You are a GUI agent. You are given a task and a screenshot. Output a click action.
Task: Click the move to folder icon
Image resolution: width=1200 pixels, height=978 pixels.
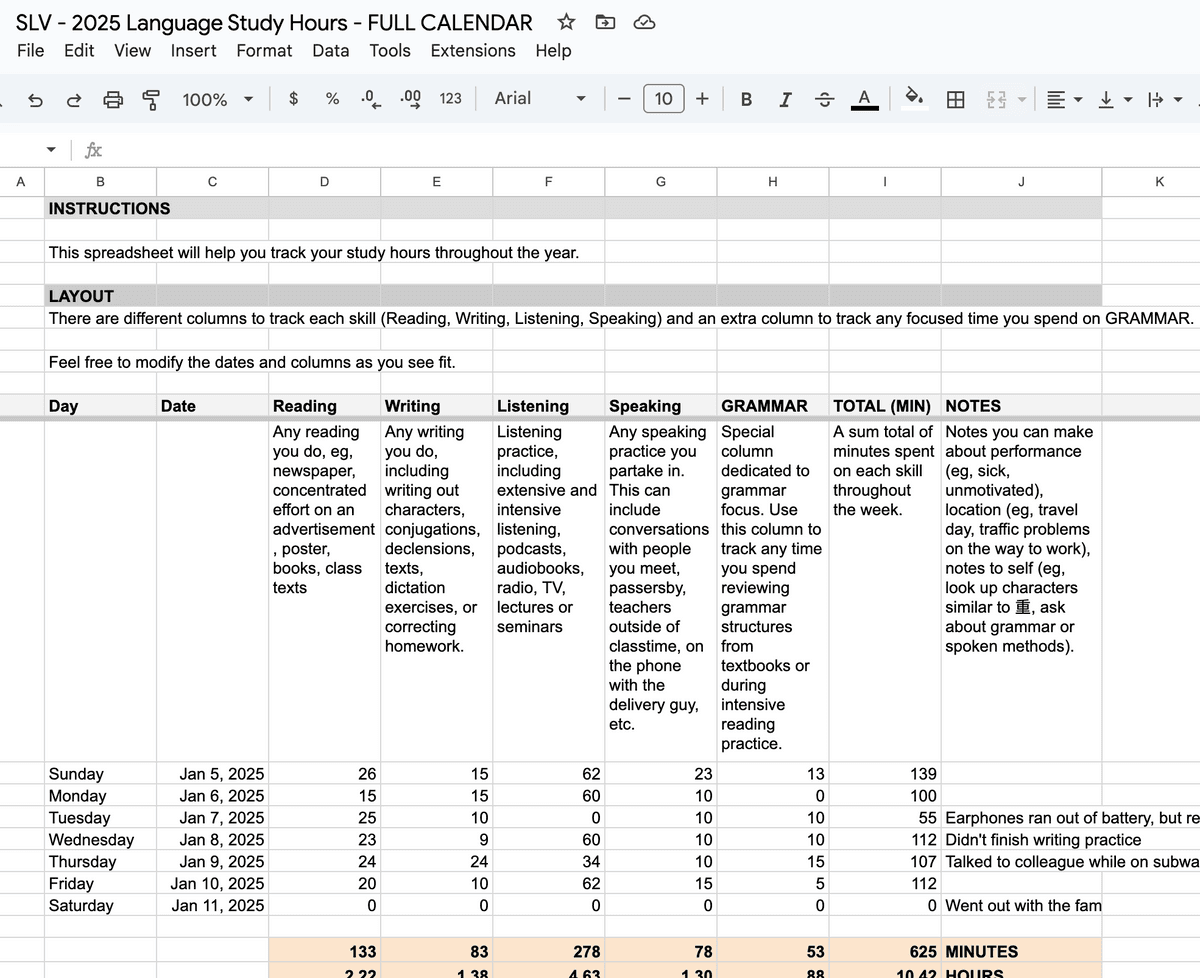(x=605, y=22)
